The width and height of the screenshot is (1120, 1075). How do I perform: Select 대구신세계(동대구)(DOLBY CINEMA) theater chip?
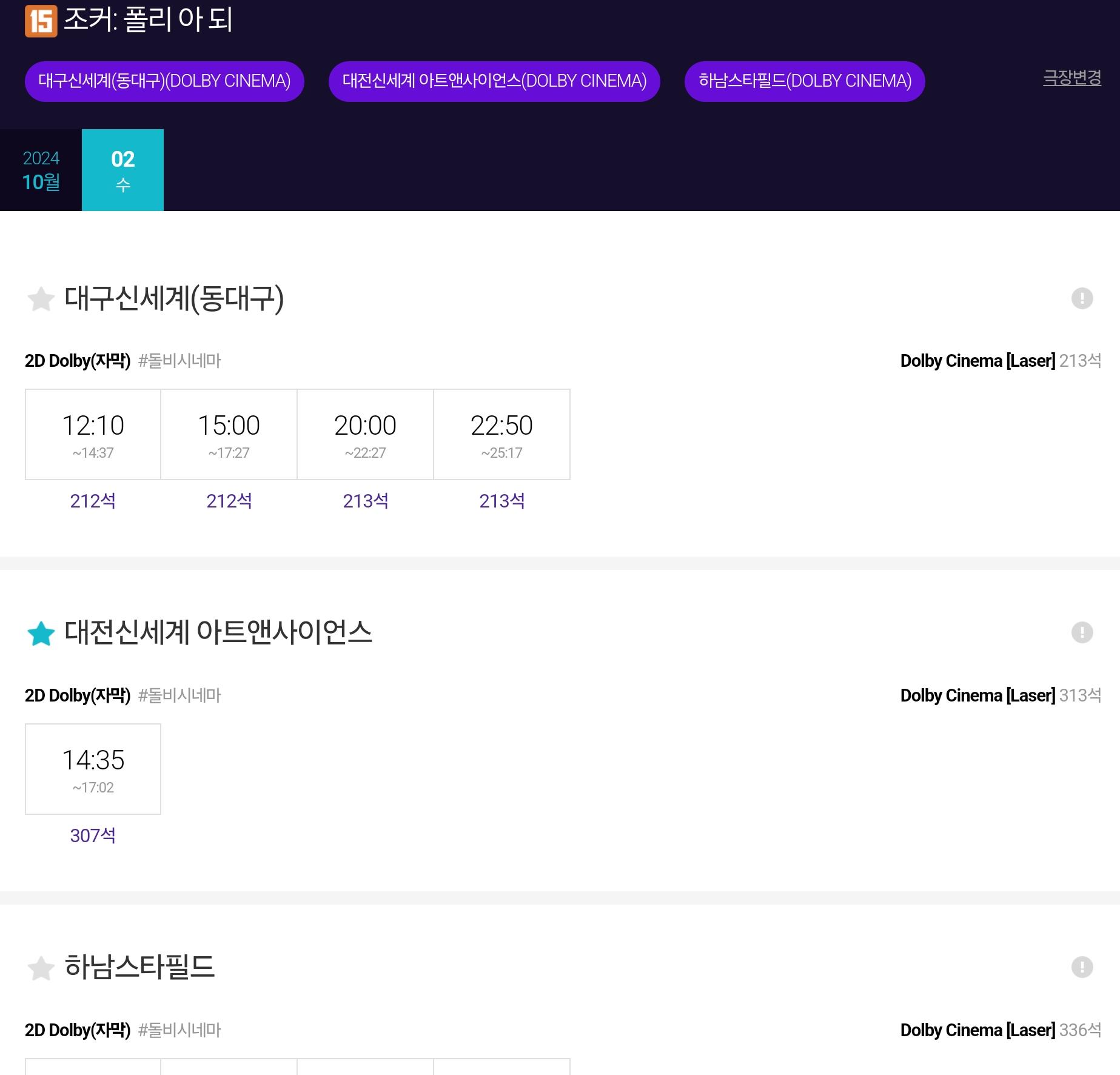(x=164, y=81)
